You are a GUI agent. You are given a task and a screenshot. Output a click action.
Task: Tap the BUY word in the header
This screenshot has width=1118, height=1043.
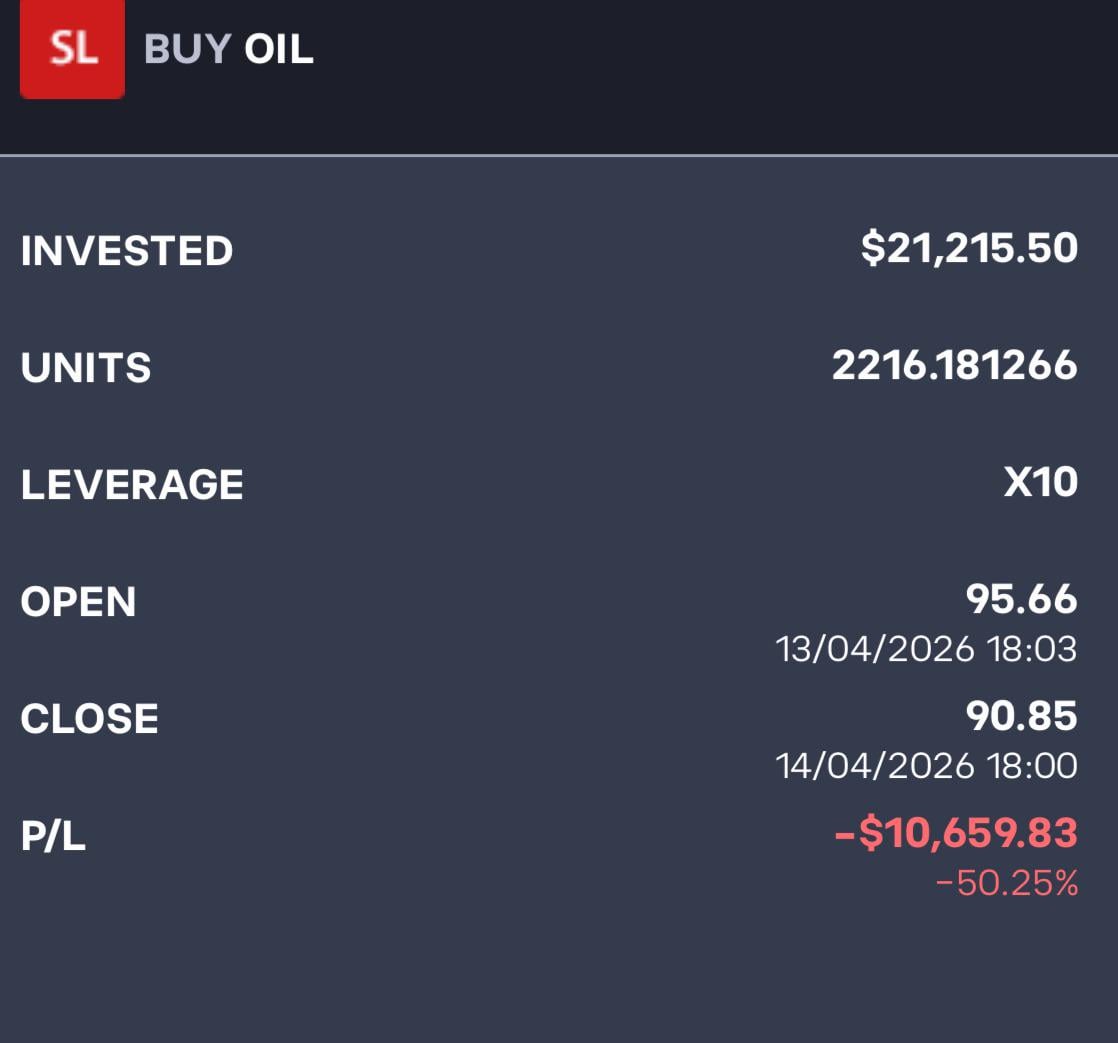pos(187,50)
